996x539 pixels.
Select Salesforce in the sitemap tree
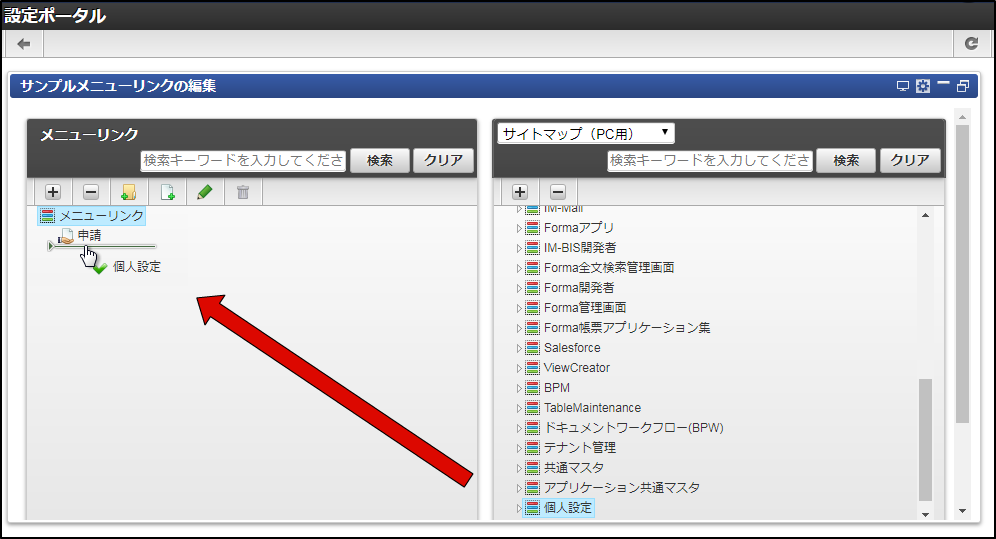572,348
